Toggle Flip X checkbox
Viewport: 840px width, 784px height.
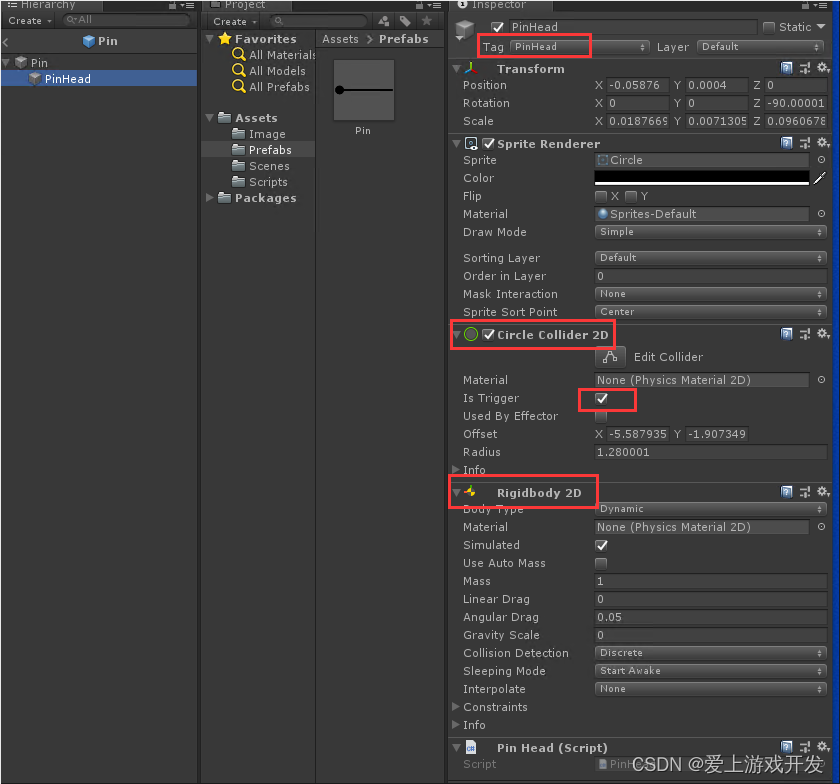tap(601, 196)
